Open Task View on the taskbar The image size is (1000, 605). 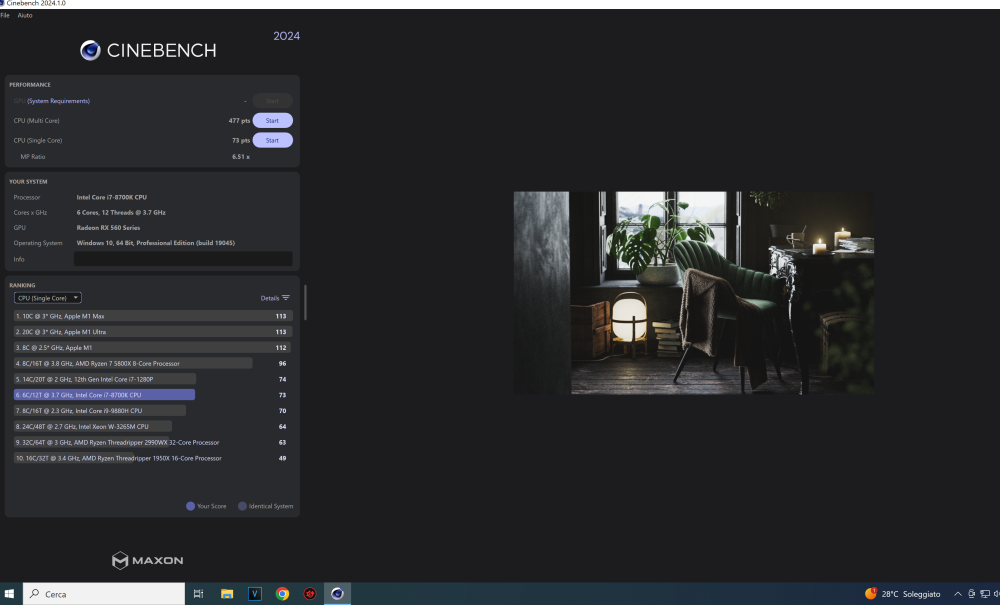(198, 594)
